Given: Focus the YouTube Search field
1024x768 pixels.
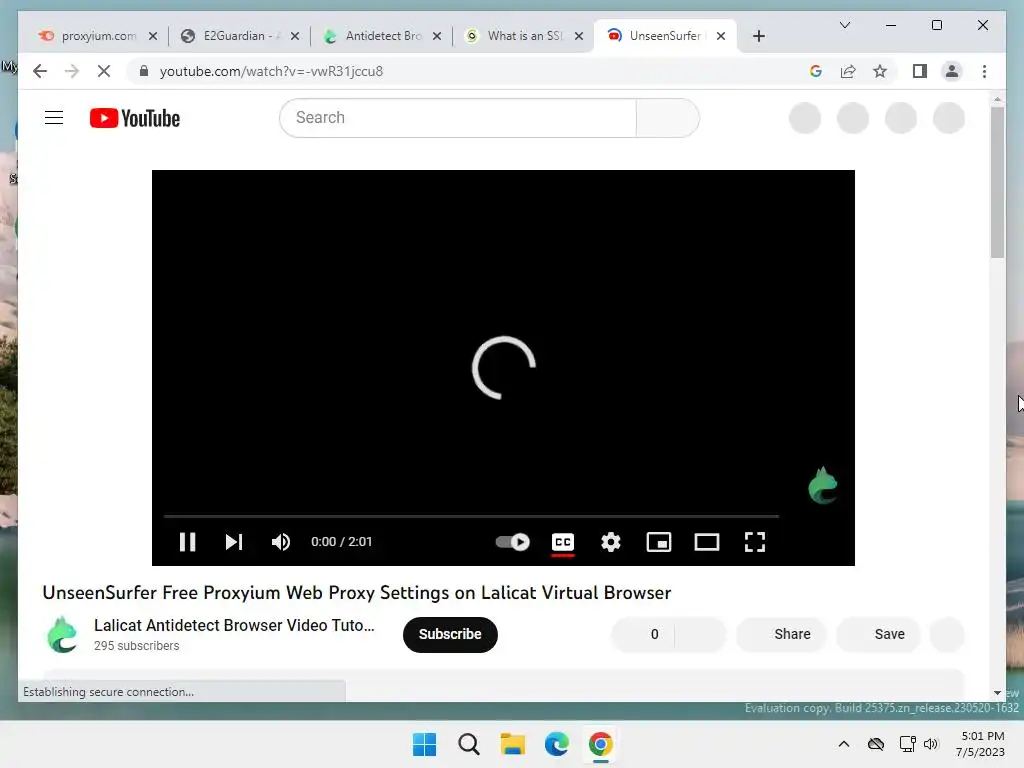Looking at the screenshot, I should 458,118.
